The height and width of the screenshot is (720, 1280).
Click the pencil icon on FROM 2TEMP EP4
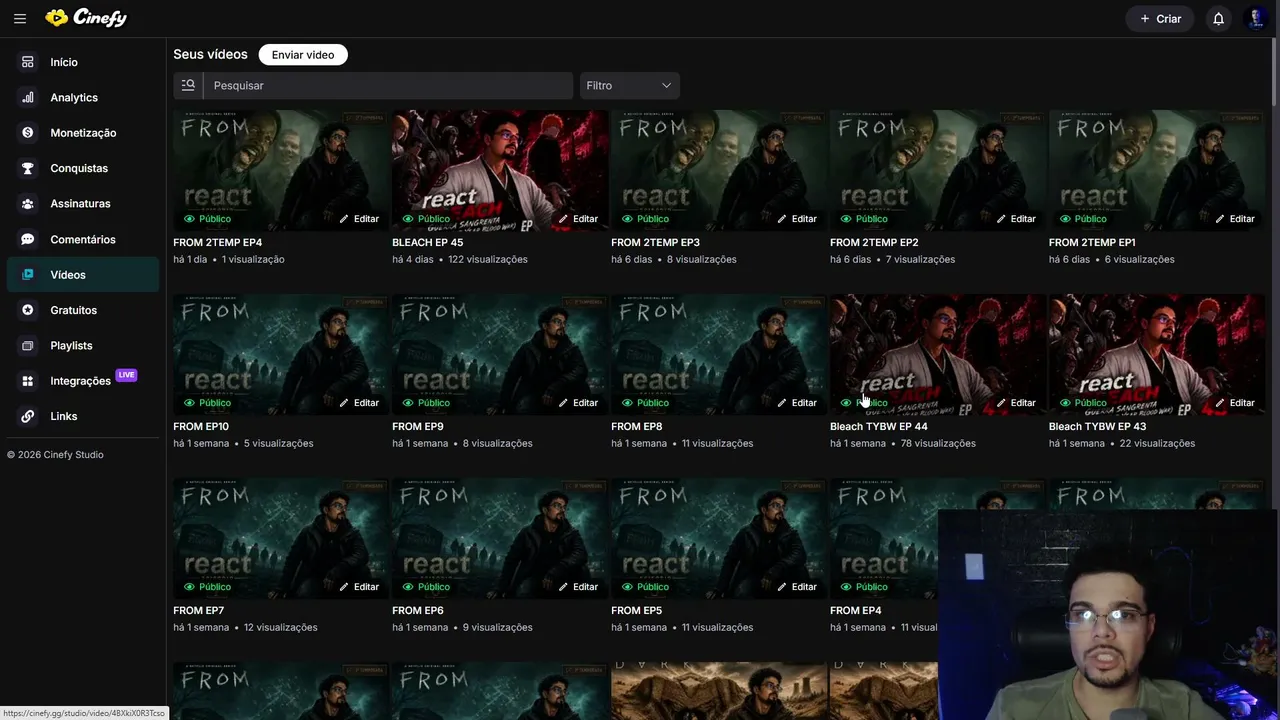[344, 219]
